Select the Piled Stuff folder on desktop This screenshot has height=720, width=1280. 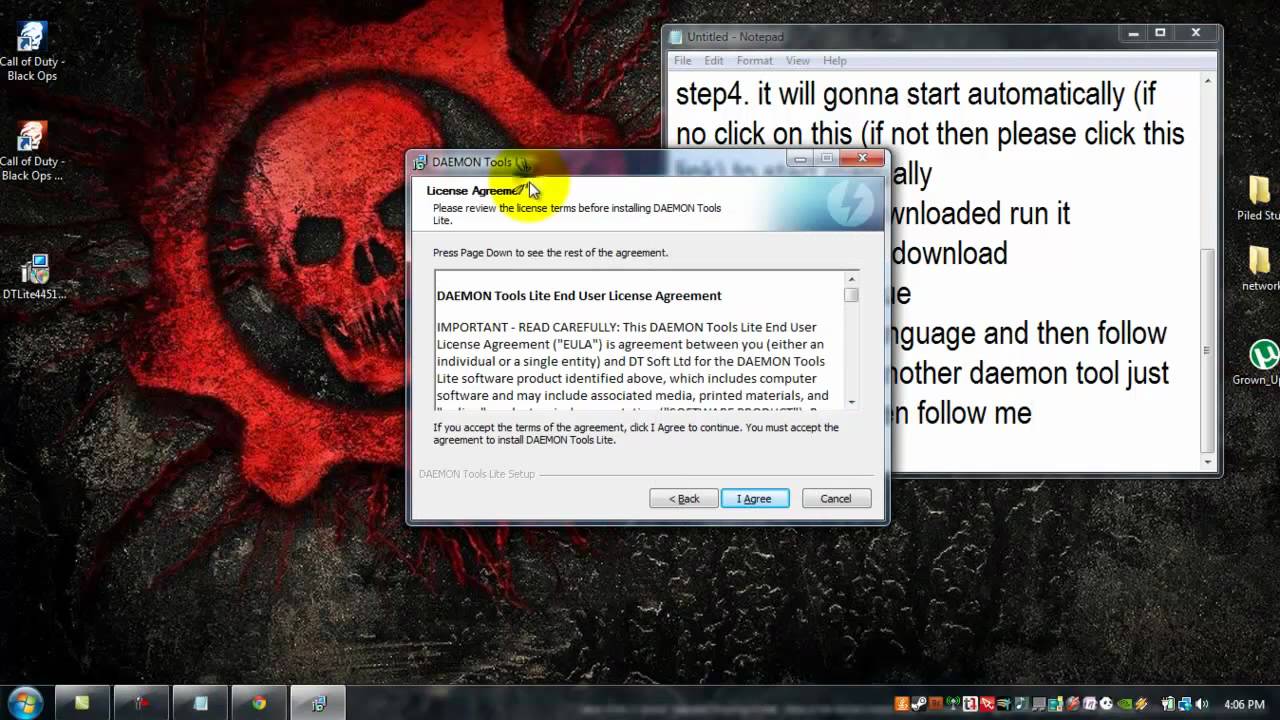1259,197
